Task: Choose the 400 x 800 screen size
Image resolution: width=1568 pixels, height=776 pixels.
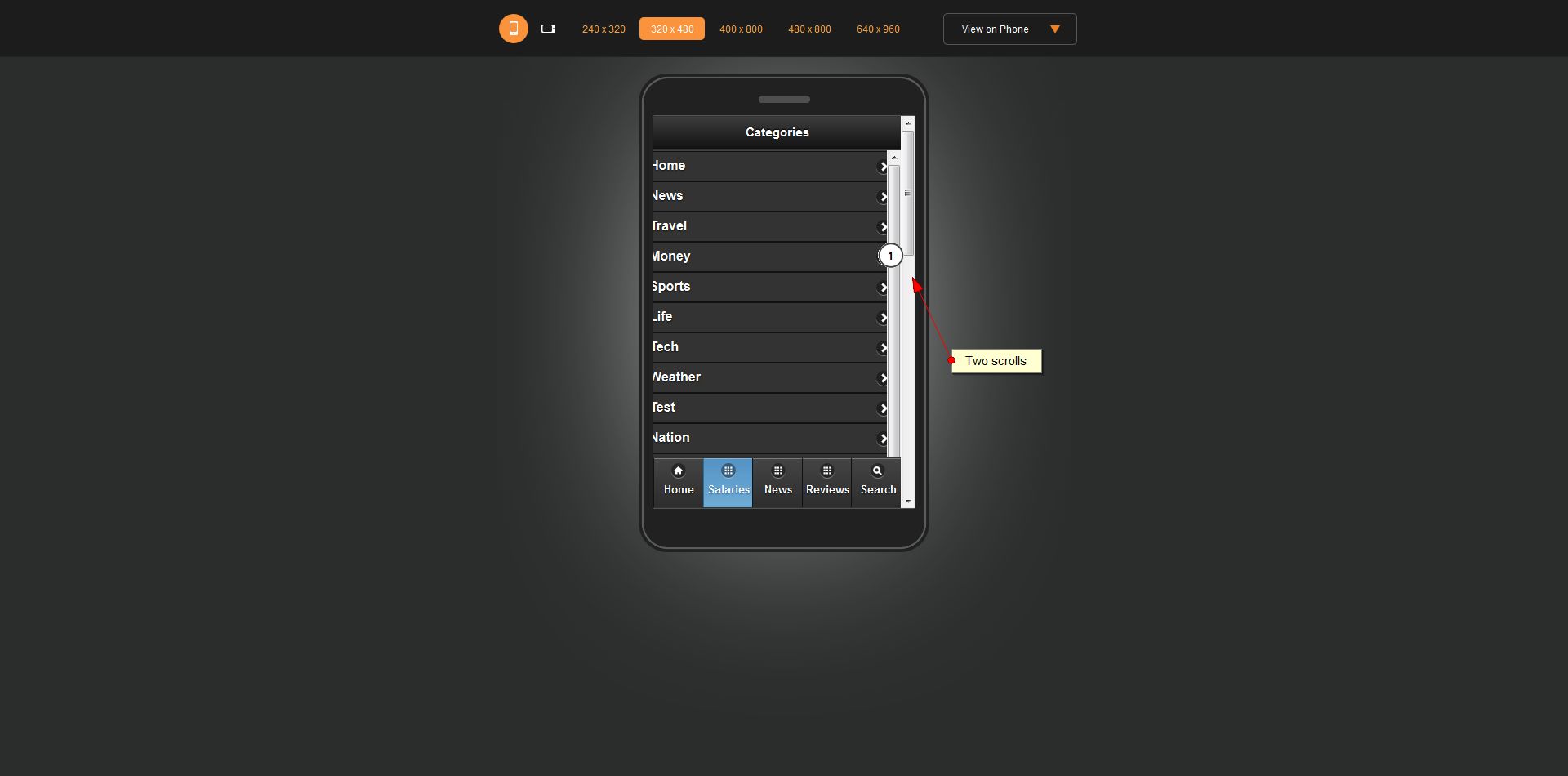Action: pyautogui.click(x=741, y=29)
